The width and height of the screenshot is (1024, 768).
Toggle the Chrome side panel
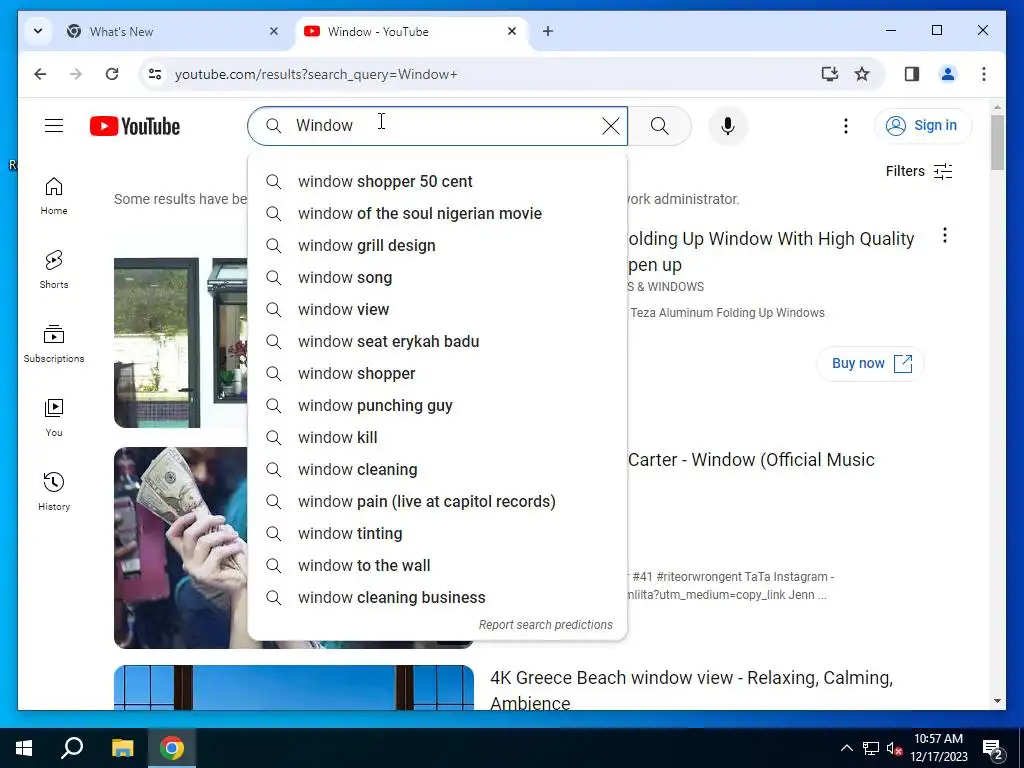(x=912, y=74)
